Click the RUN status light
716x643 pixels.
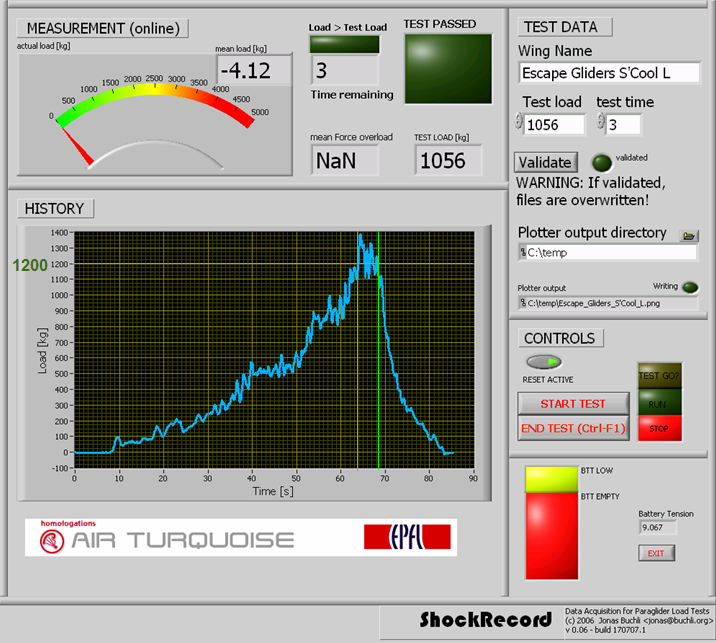660,403
